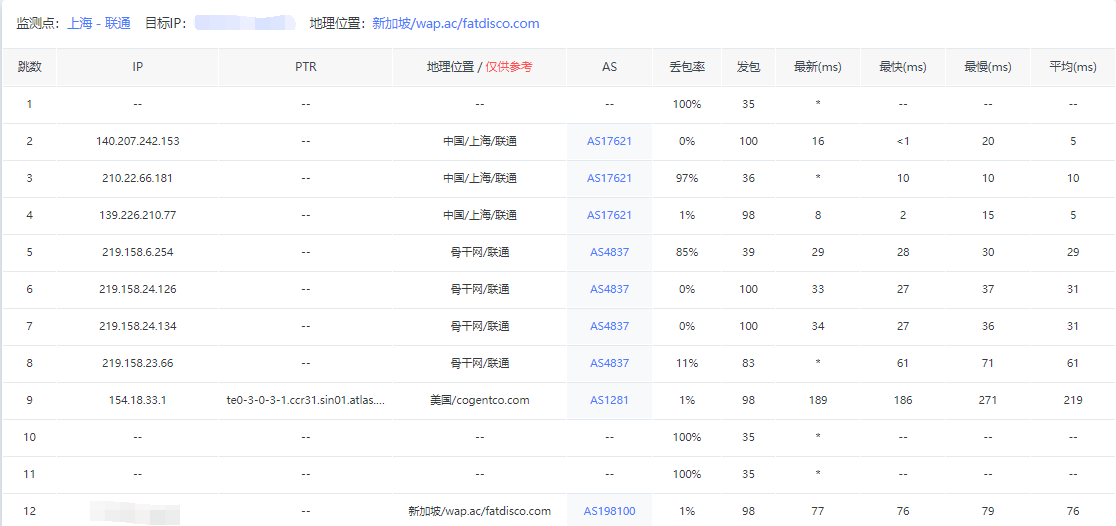The image size is (1116, 526).
Task: Open AS17621 link for 210.22.66.181
Action: (x=609, y=178)
